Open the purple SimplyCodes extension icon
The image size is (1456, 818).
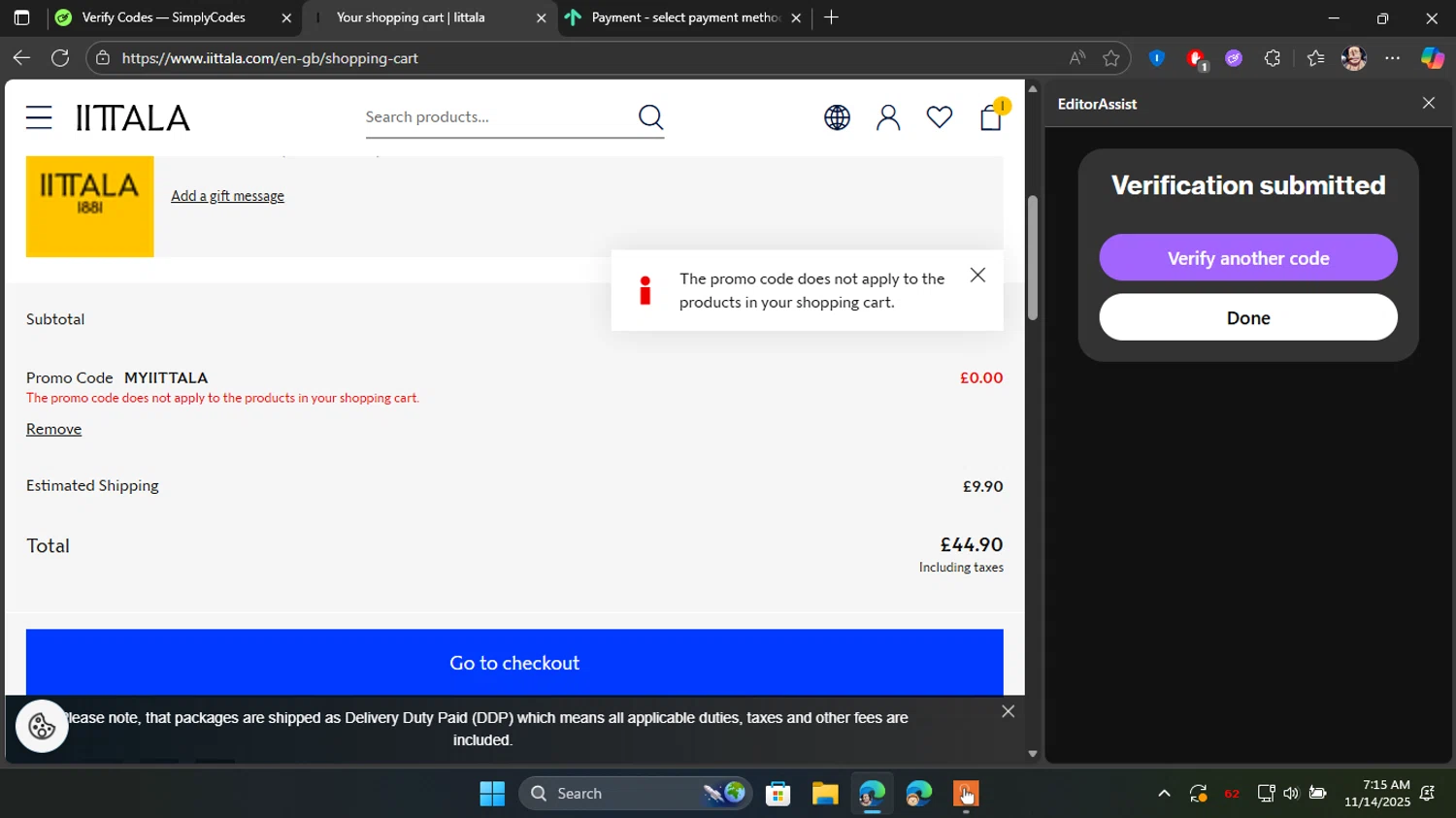(x=1234, y=58)
